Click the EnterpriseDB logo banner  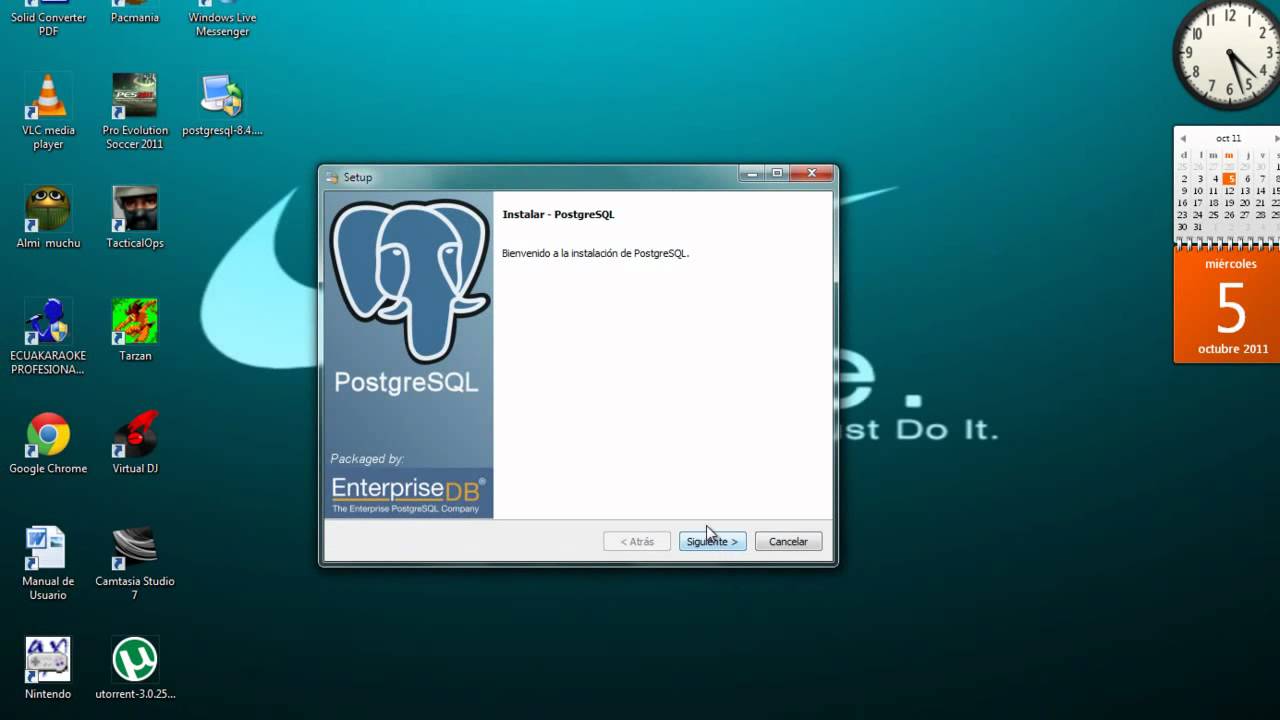point(409,493)
